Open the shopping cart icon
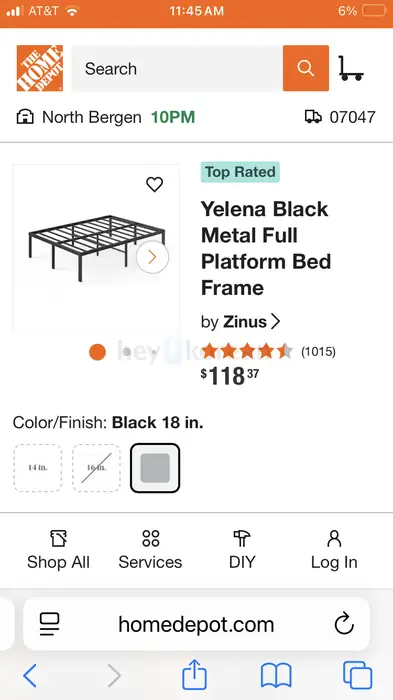This screenshot has width=393, height=700. (x=351, y=68)
